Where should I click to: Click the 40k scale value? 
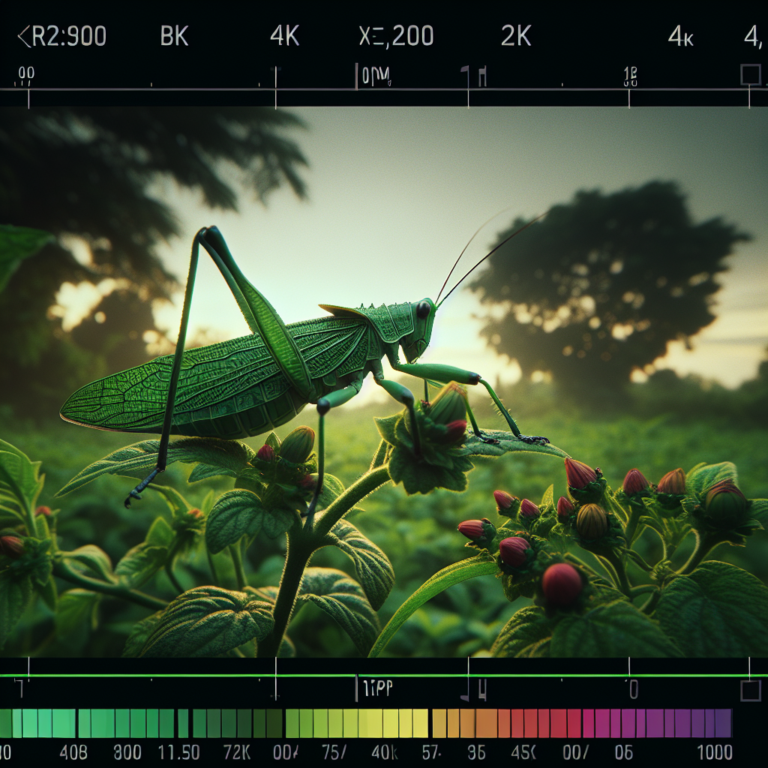pyautogui.click(x=384, y=752)
